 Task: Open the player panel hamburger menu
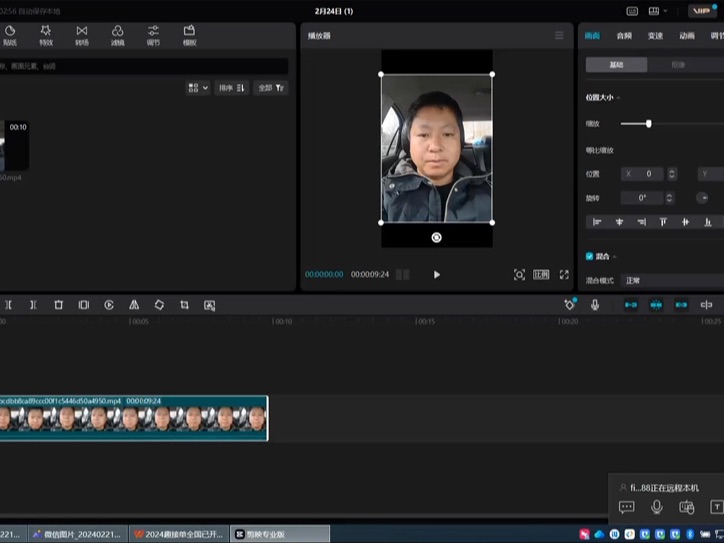point(559,36)
